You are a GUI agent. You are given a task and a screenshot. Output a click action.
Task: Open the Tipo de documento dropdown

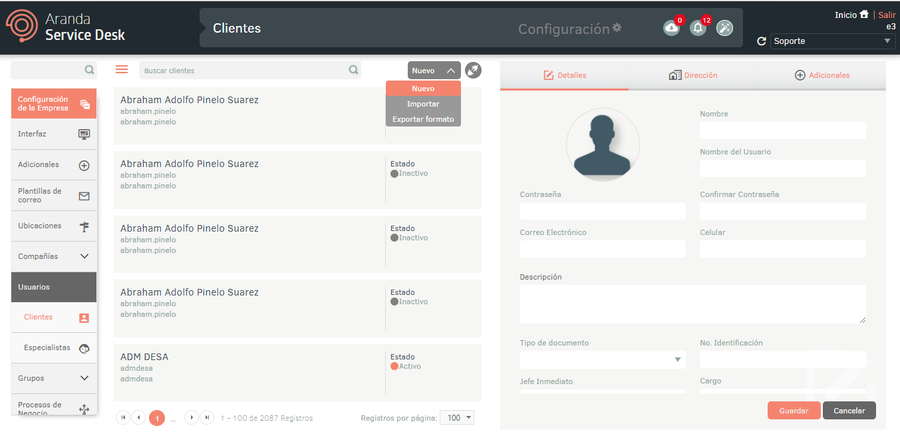click(602, 359)
